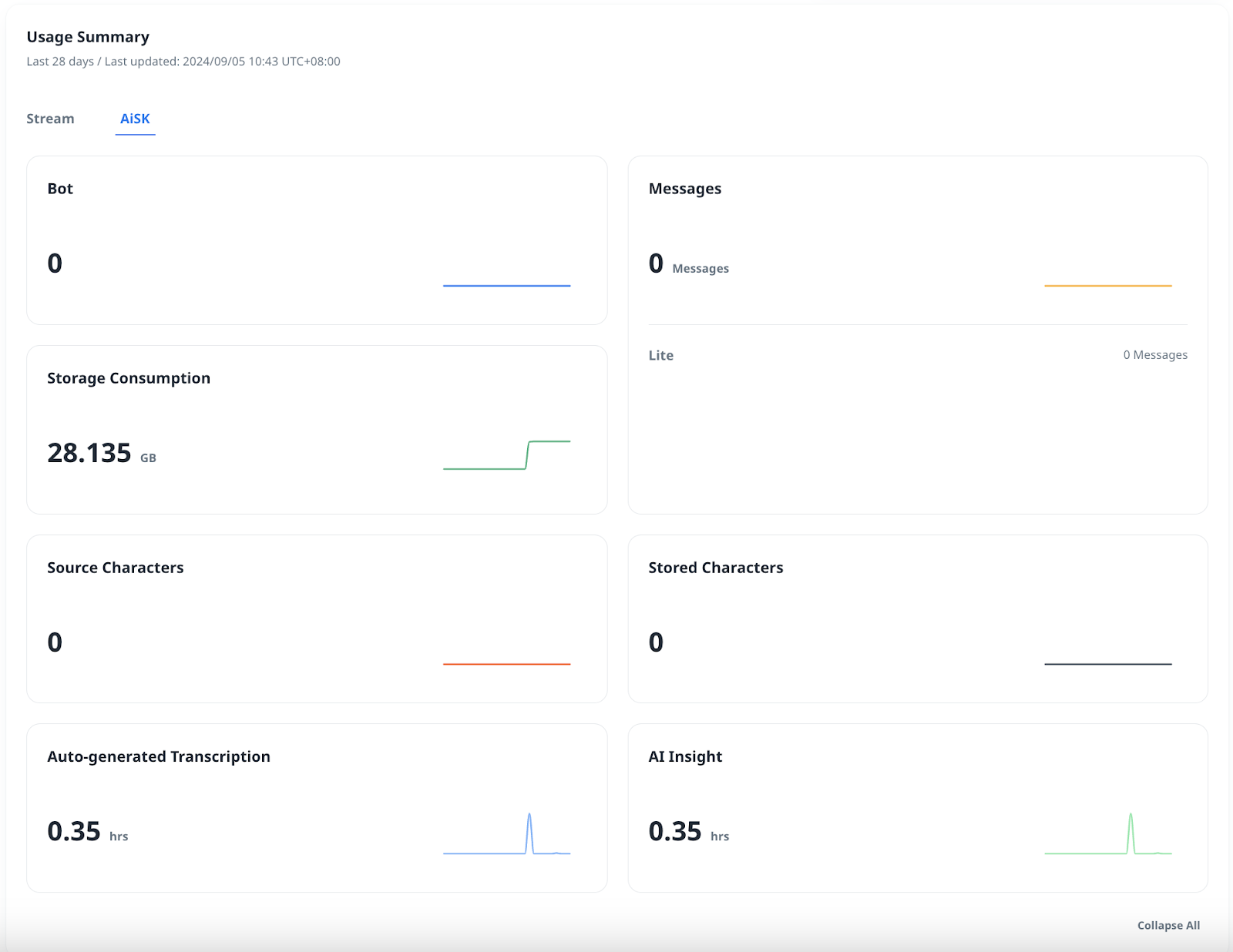This screenshot has width=1233, height=952.
Task: Click the Bot blue sparkline chart
Action: [506, 285]
